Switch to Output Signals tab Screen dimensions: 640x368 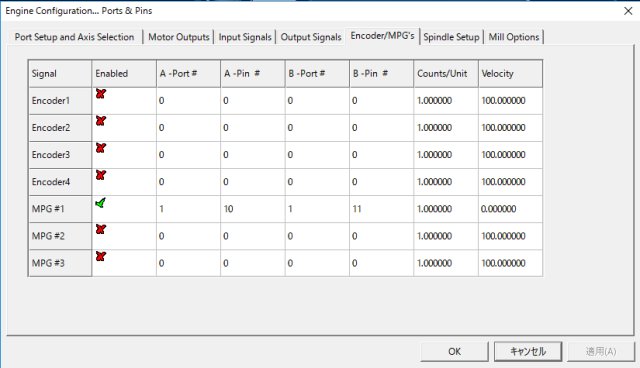coord(311,37)
